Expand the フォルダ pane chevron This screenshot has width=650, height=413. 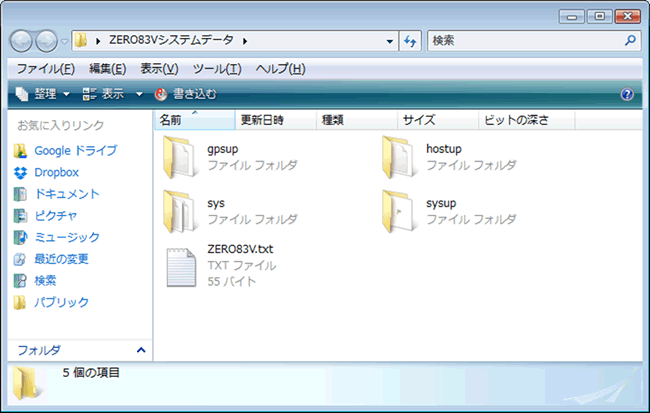[x=140, y=350]
